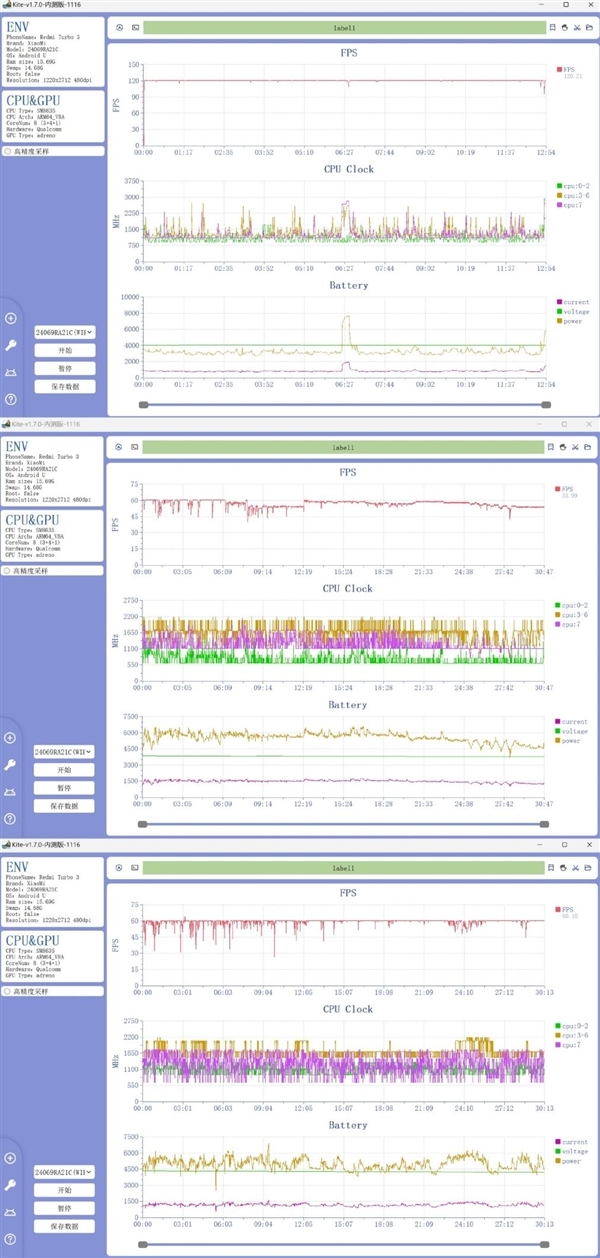This screenshot has width=600, height=1258.
Task: Open the device selector dropdown in middle window
Action: (x=64, y=752)
